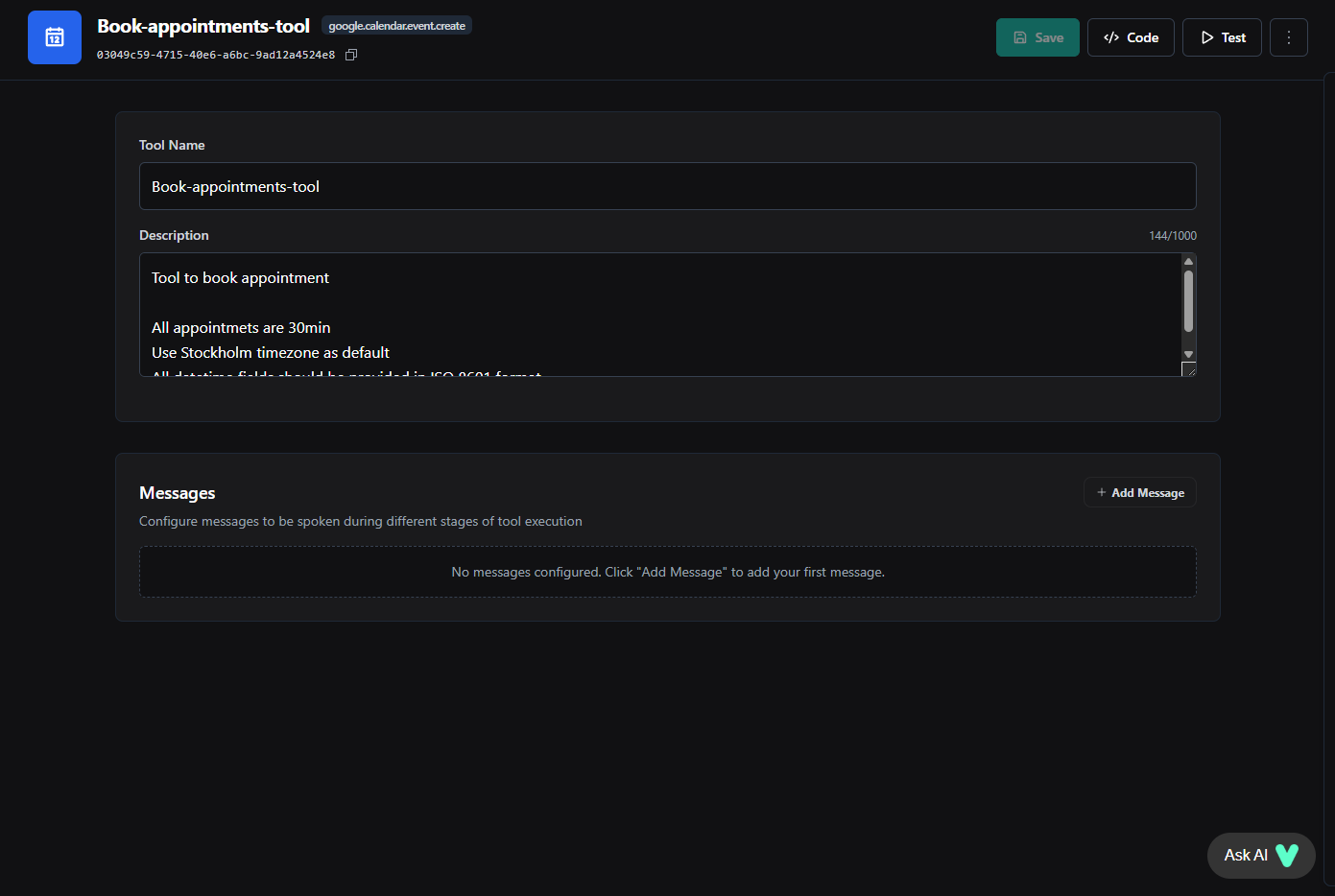Click the google.calendar.event.create badge
Image resolution: width=1335 pixels, height=896 pixels.
coord(396,26)
